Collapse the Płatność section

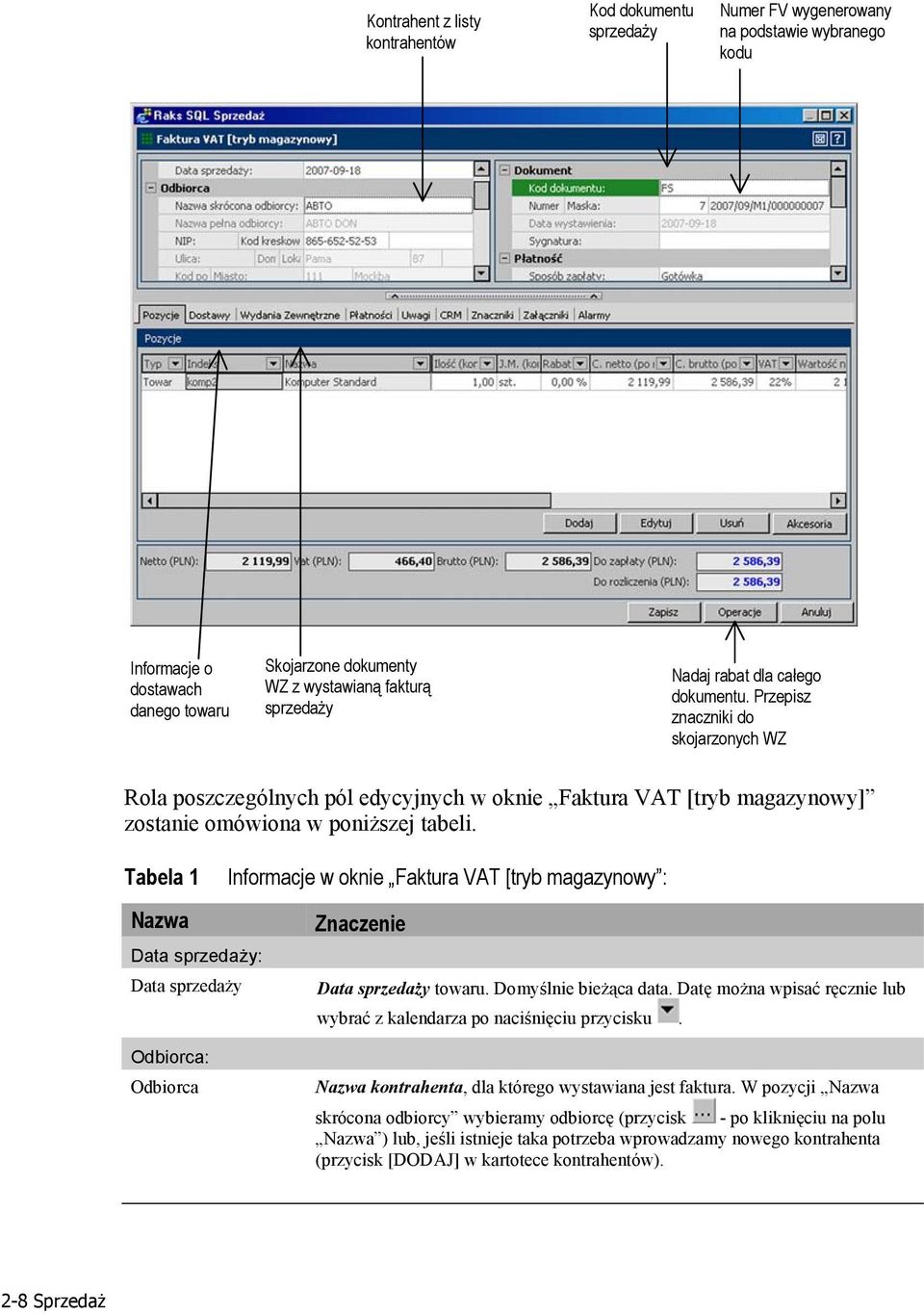(x=504, y=258)
